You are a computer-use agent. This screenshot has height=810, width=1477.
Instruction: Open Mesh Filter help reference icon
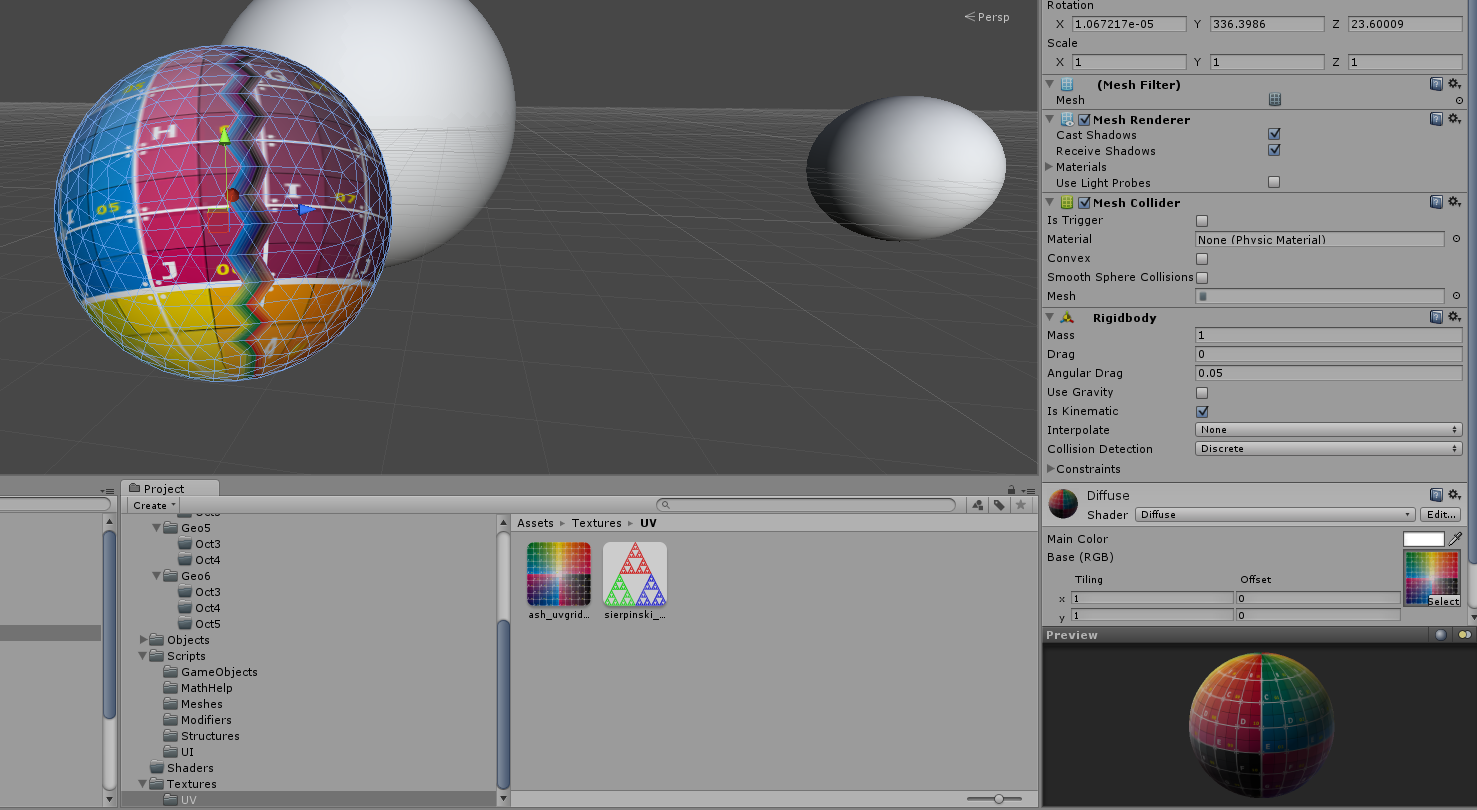point(1436,85)
